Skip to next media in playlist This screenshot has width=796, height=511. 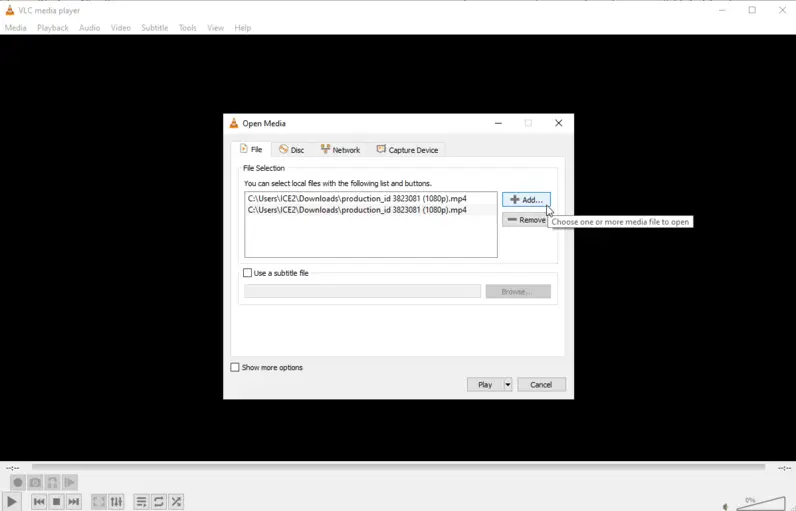(x=74, y=501)
